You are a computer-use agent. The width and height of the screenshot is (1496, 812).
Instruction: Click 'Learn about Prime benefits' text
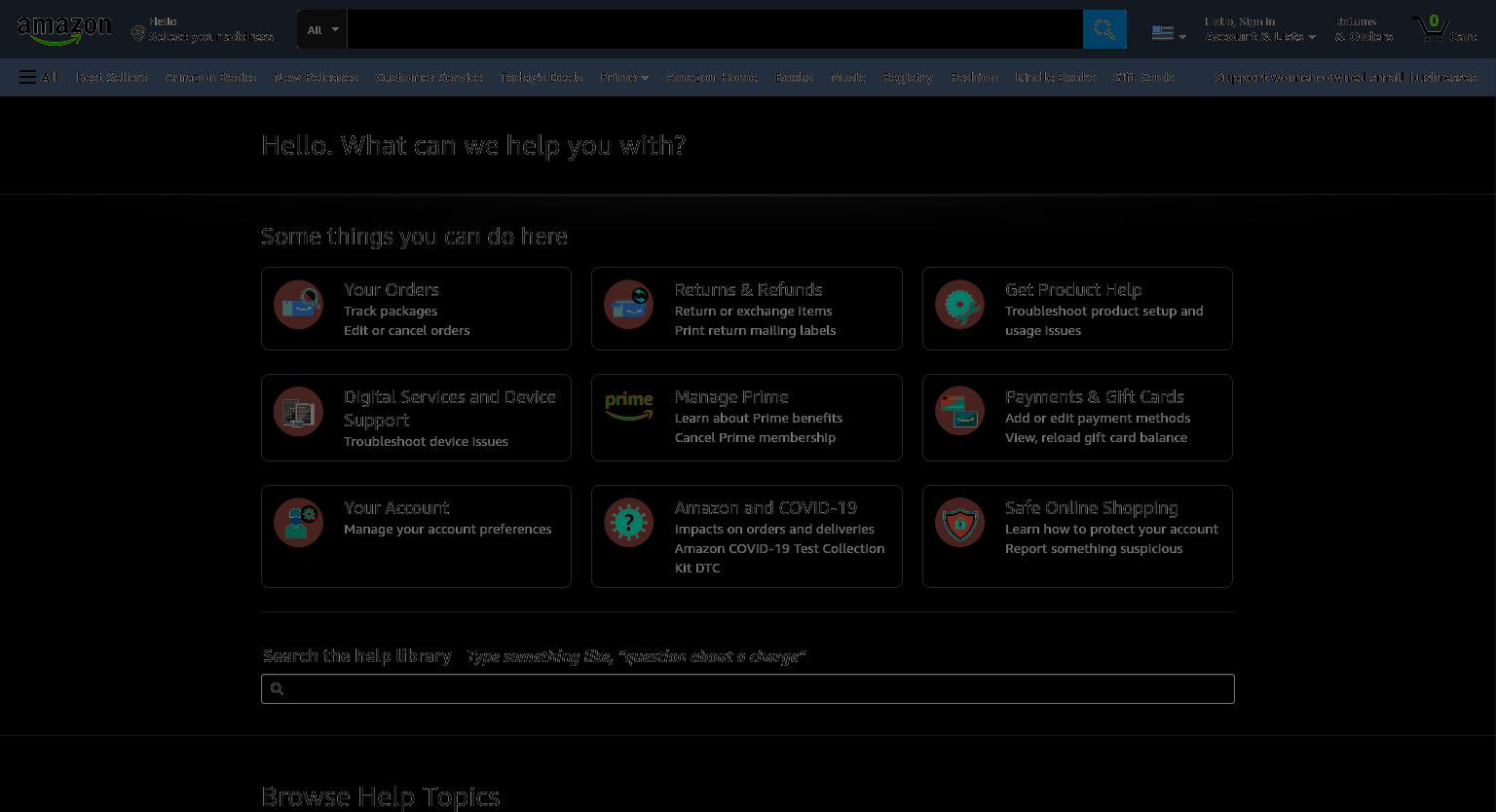759,419
